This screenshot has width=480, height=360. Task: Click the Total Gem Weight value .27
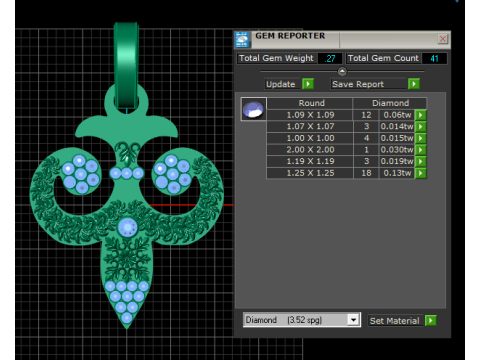click(x=330, y=58)
